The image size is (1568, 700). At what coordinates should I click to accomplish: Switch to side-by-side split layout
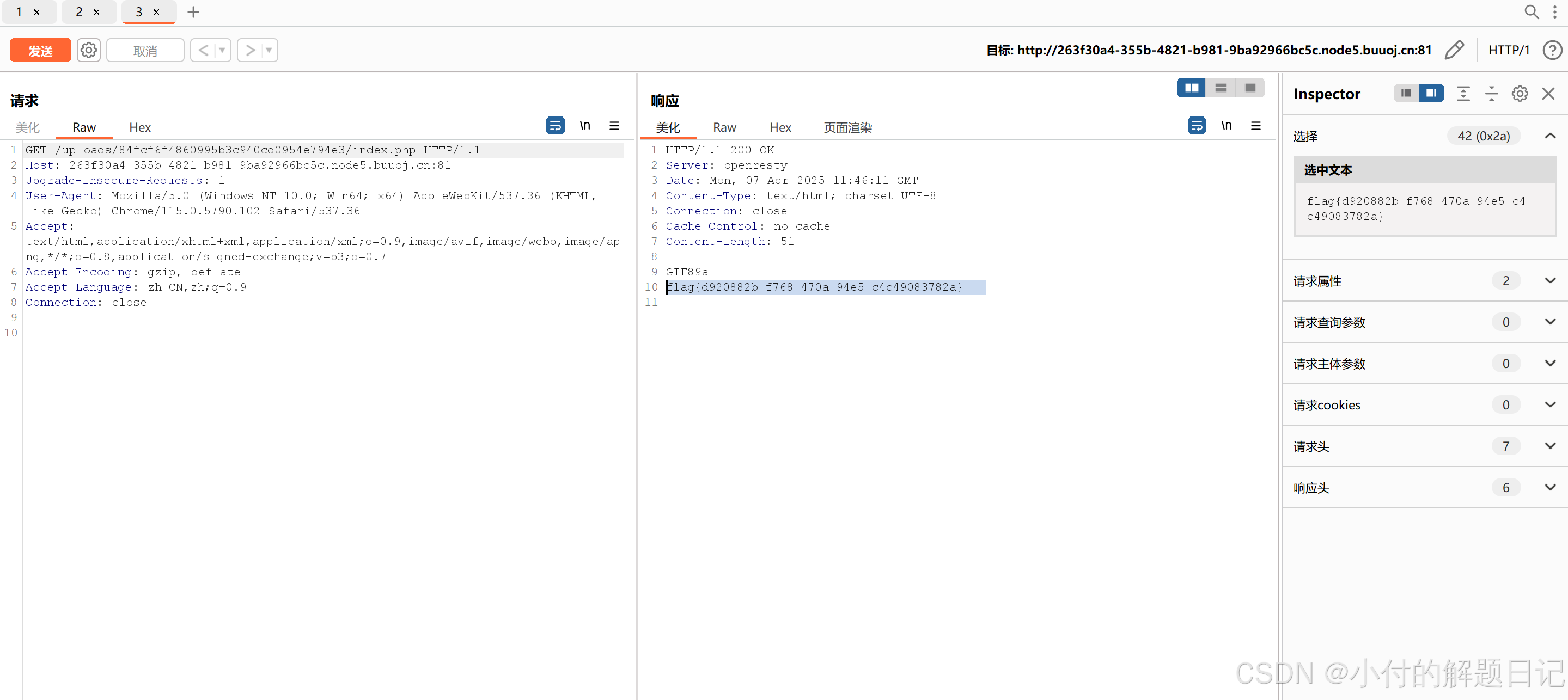(x=1191, y=88)
